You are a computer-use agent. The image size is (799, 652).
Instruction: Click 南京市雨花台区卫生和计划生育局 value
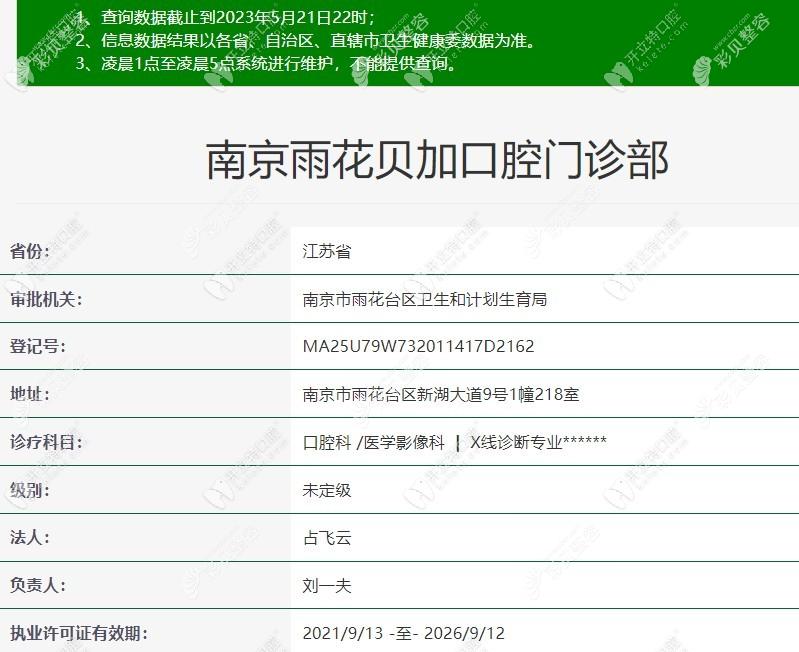[424, 299]
